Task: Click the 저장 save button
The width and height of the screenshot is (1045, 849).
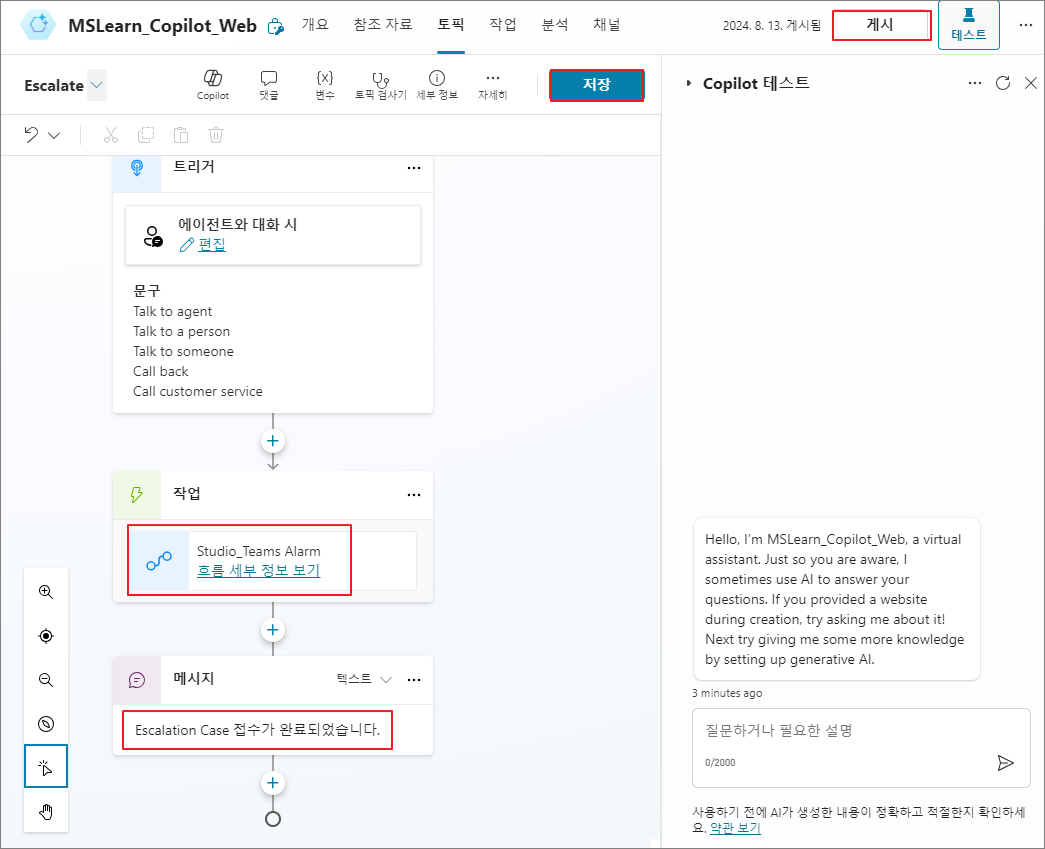Action: (596, 85)
